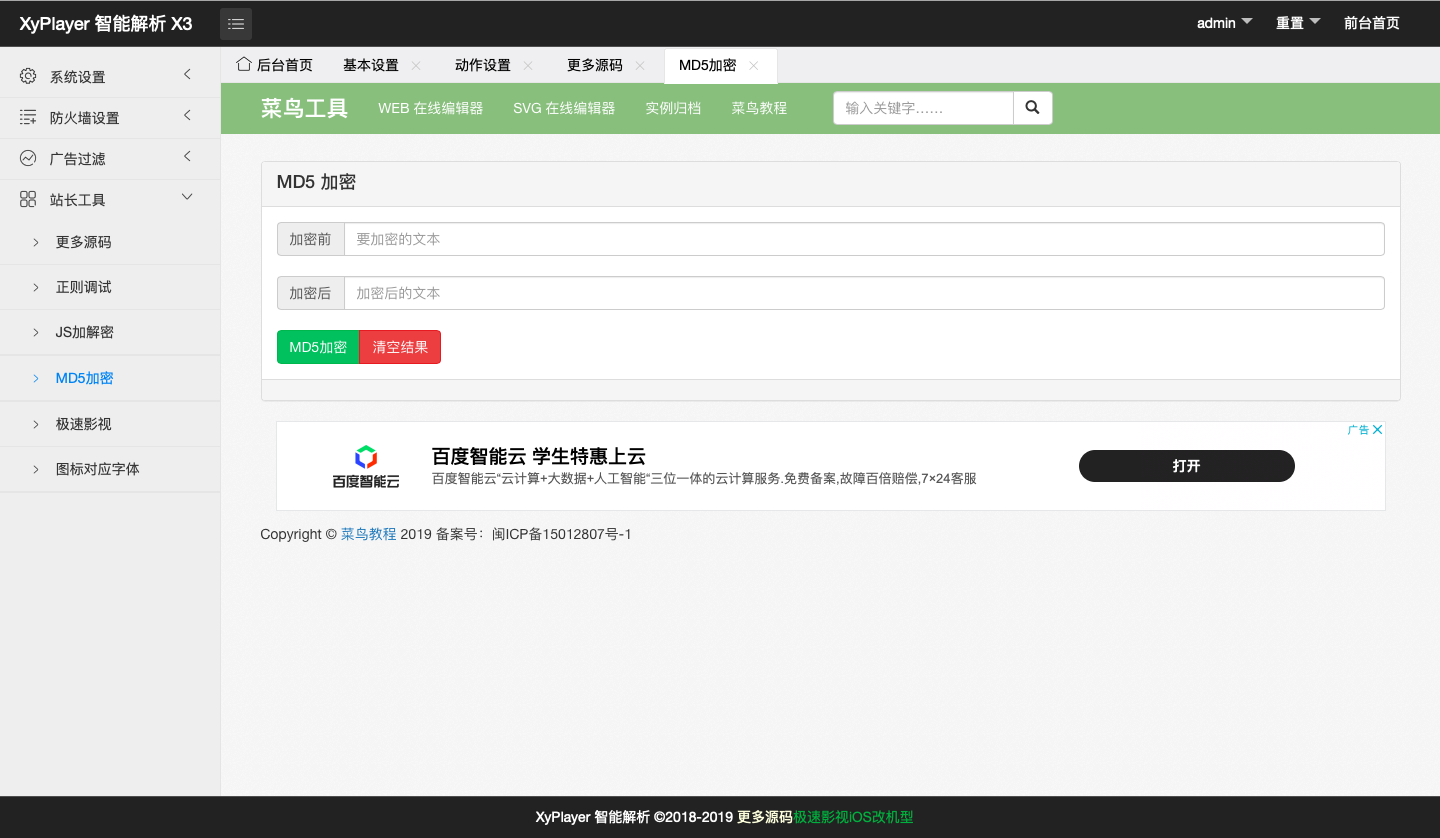Switch to the 动作设置 tab
This screenshot has height=838, width=1440.
tap(482, 65)
